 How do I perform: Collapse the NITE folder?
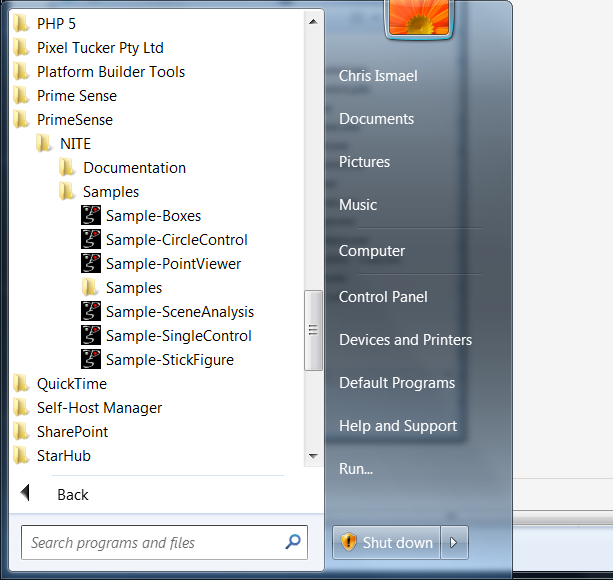pyautogui.click(x=75, y=144)
